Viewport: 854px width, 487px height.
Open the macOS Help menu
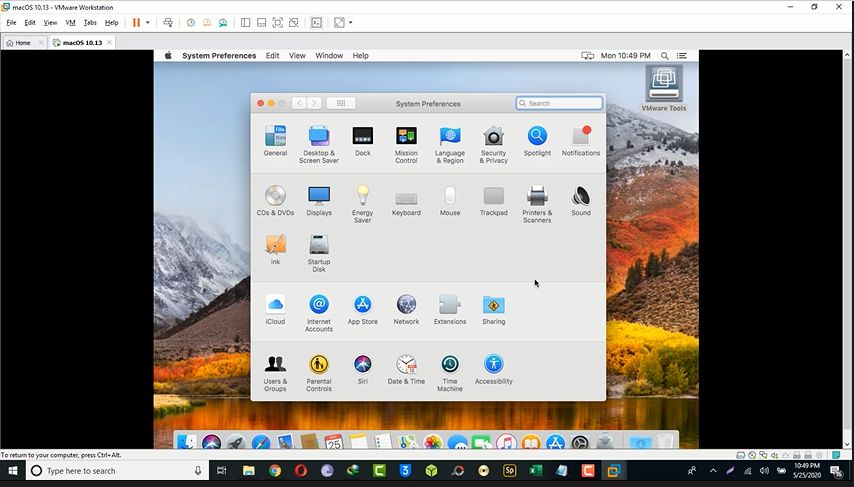tap(361, 56)
